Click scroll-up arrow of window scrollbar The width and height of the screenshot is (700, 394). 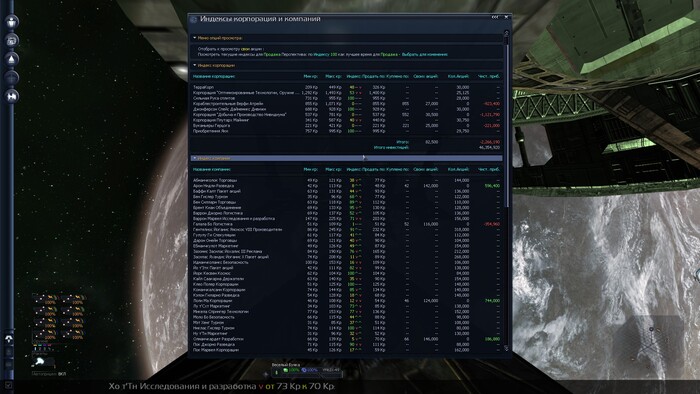coord(506,33)
